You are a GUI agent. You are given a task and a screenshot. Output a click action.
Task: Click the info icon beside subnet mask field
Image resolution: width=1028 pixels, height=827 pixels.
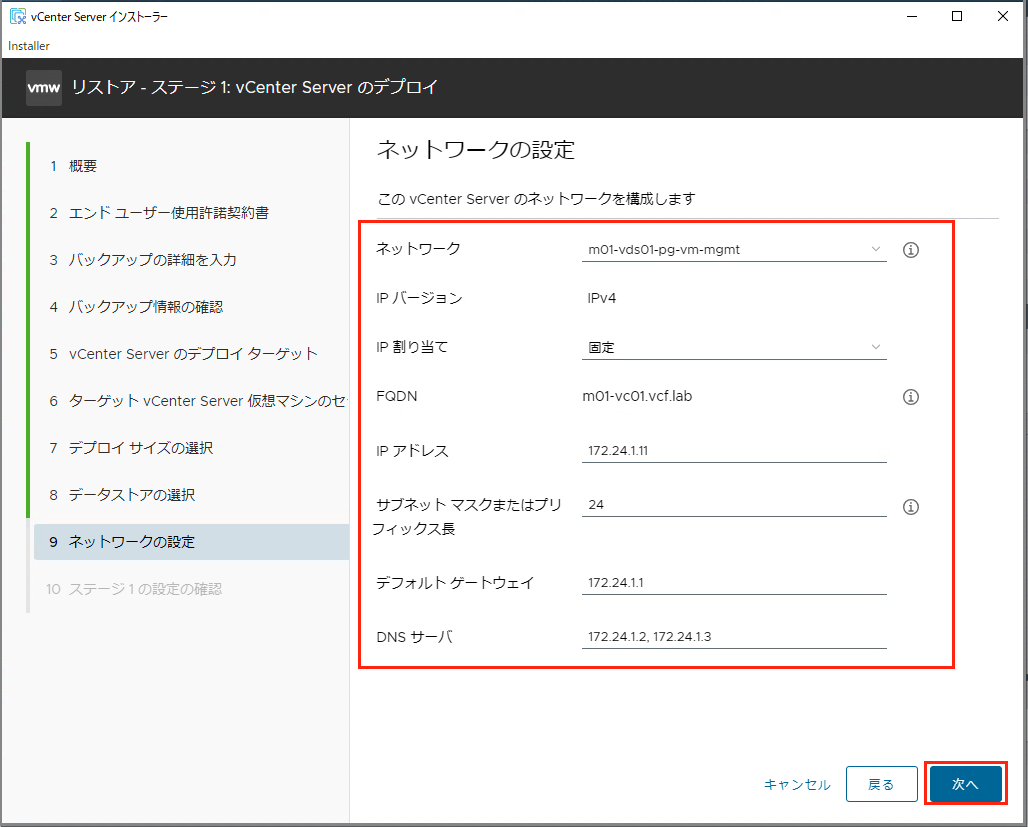coord(911,507)
